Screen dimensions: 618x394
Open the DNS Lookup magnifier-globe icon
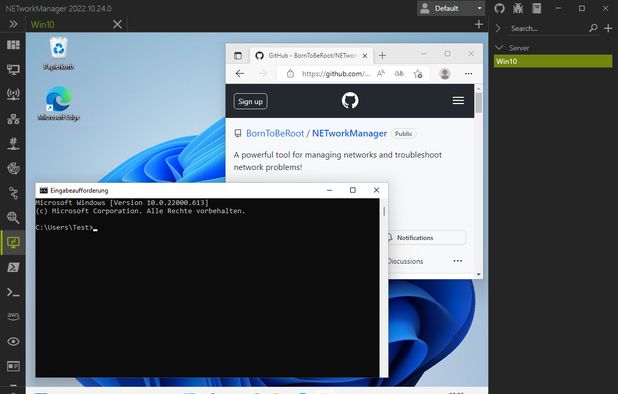13,217
